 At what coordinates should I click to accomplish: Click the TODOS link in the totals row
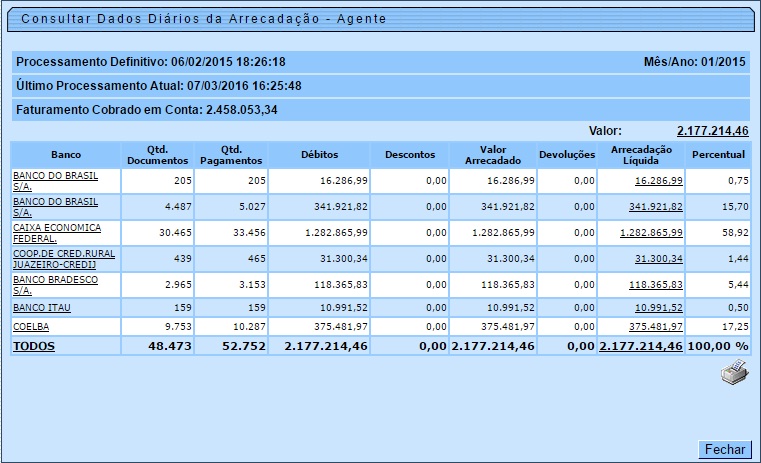(x=34, y=346)
